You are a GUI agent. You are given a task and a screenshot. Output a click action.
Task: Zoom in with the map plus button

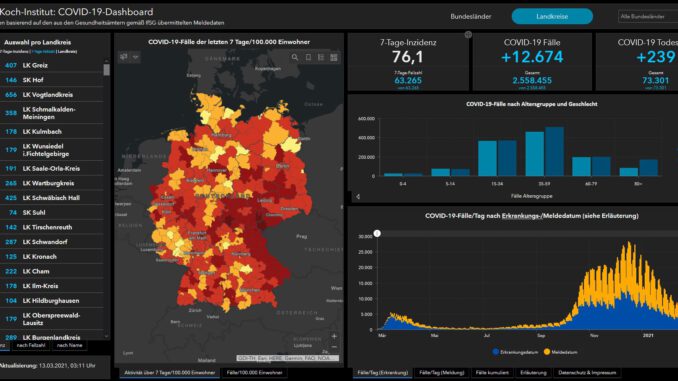pyautogui.click(x=334, y=336)
